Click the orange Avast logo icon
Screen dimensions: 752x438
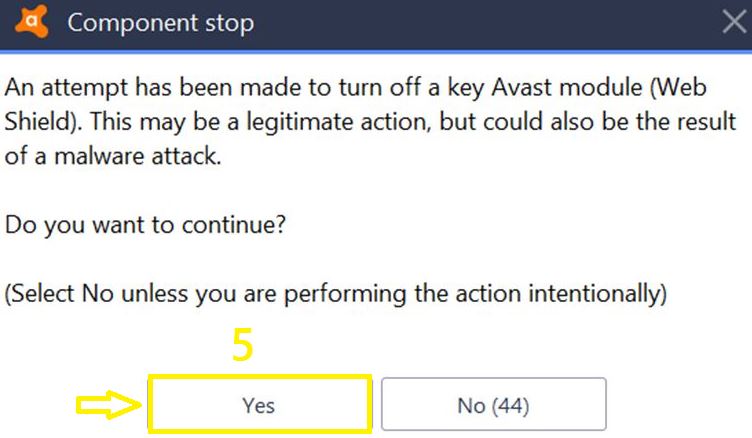(x=31, y=21)
